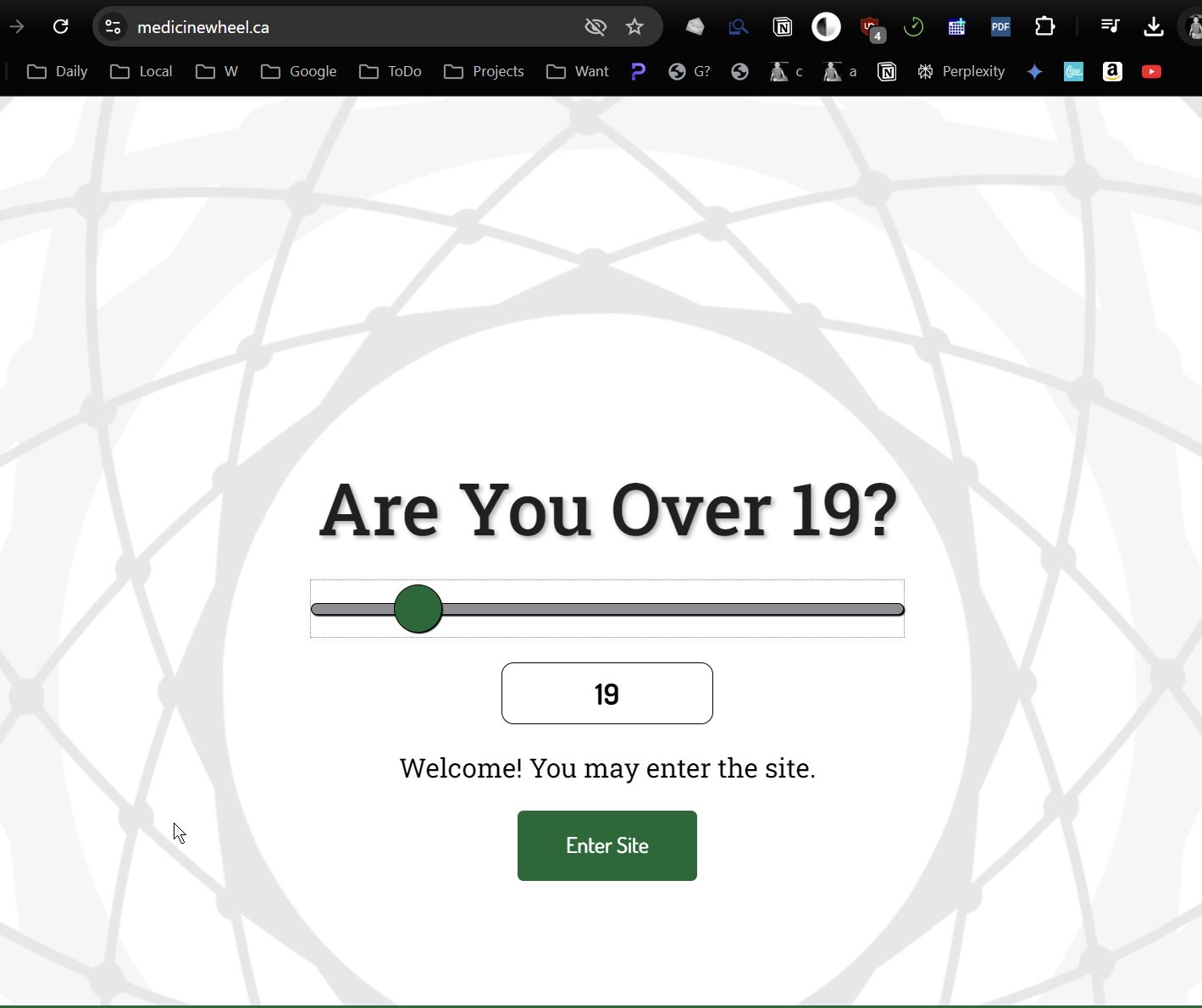Click the PDF extension icon
Image resolution: width=1202 pixels, height=1008 pixels.
(1000, 27)
